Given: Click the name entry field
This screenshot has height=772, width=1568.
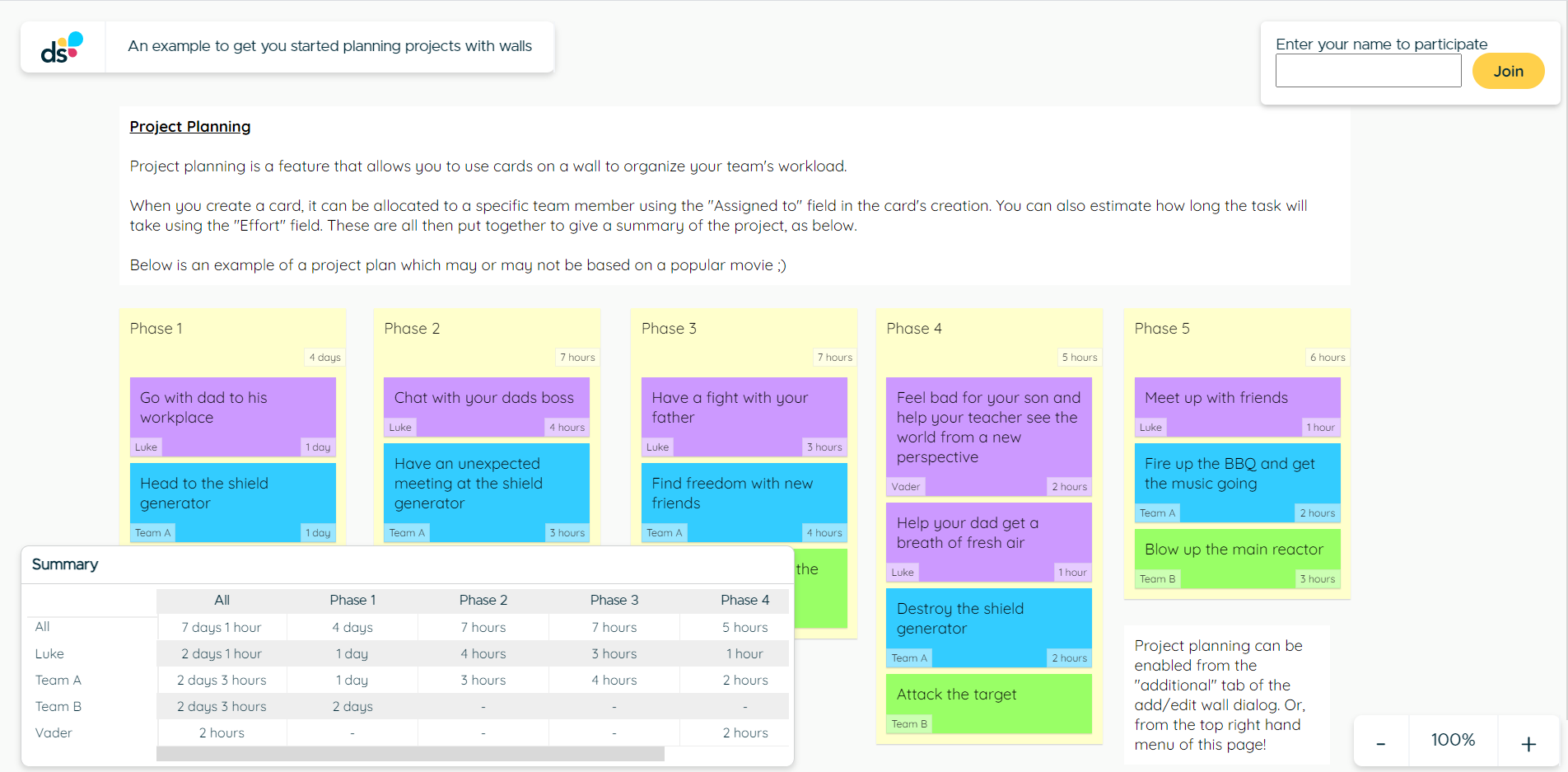Looking at the screenshot, I should [x=1368, y=71].
